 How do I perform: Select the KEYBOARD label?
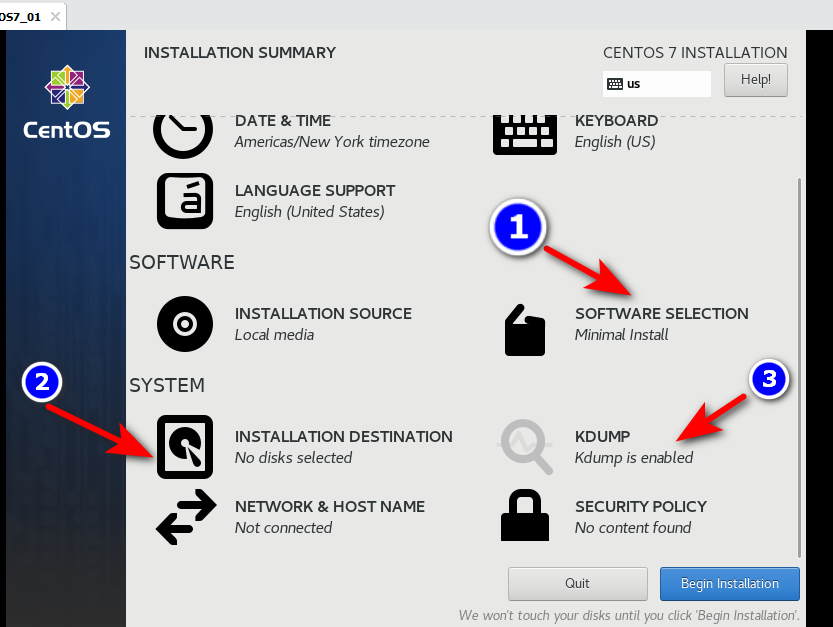click(x=616, y=121)
